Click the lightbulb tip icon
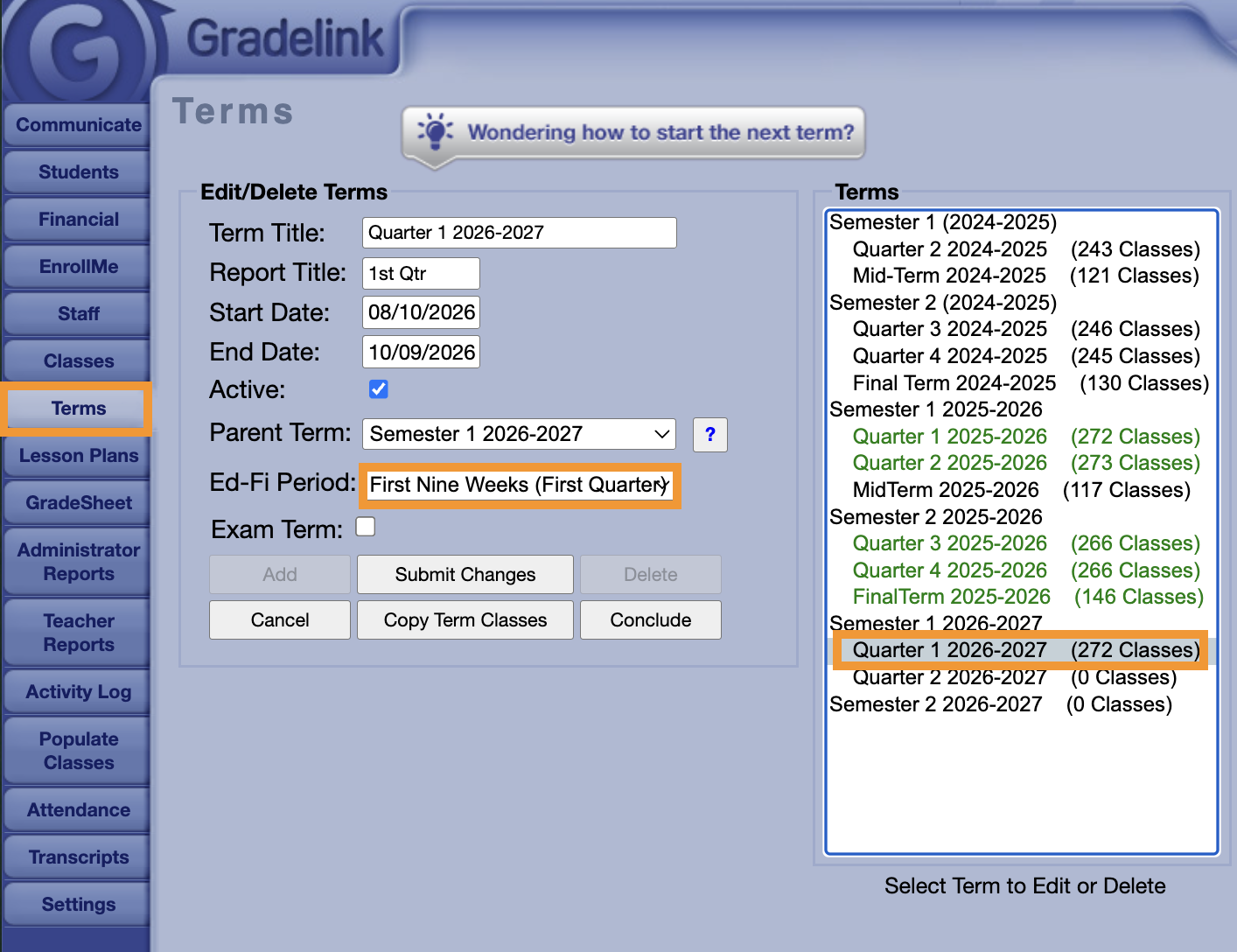 click(435, 131)
